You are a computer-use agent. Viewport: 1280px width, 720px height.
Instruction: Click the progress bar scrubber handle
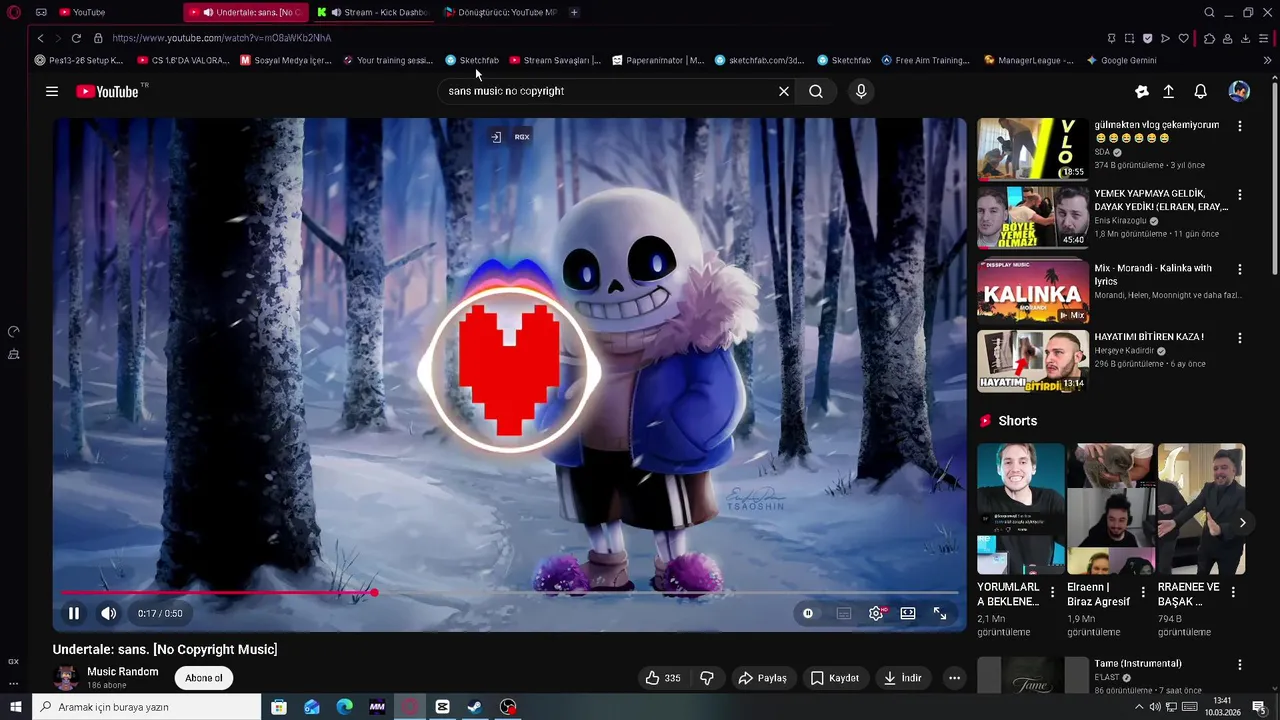click(374, 593)
